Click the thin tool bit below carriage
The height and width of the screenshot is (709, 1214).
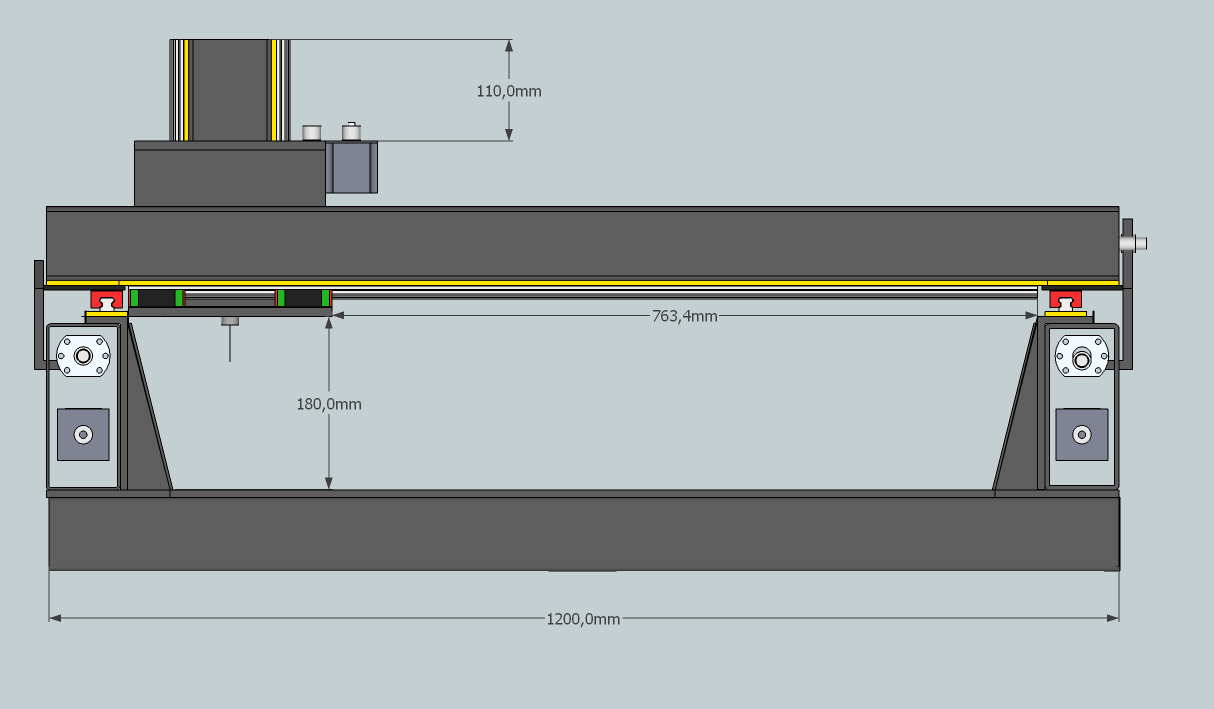(x=230, y=340)
